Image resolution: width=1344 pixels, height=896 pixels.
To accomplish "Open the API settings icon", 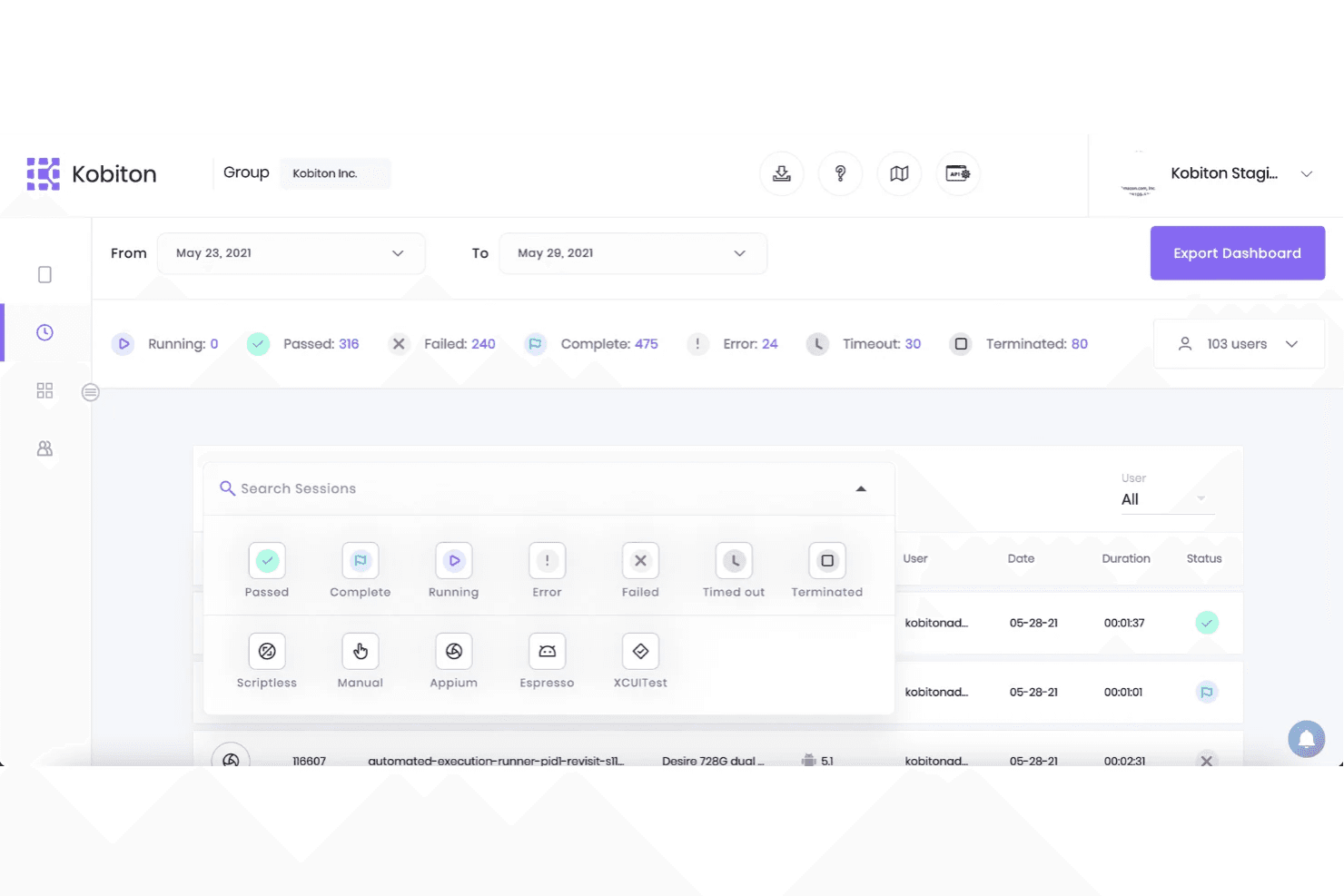I will (x=958, y=173).
